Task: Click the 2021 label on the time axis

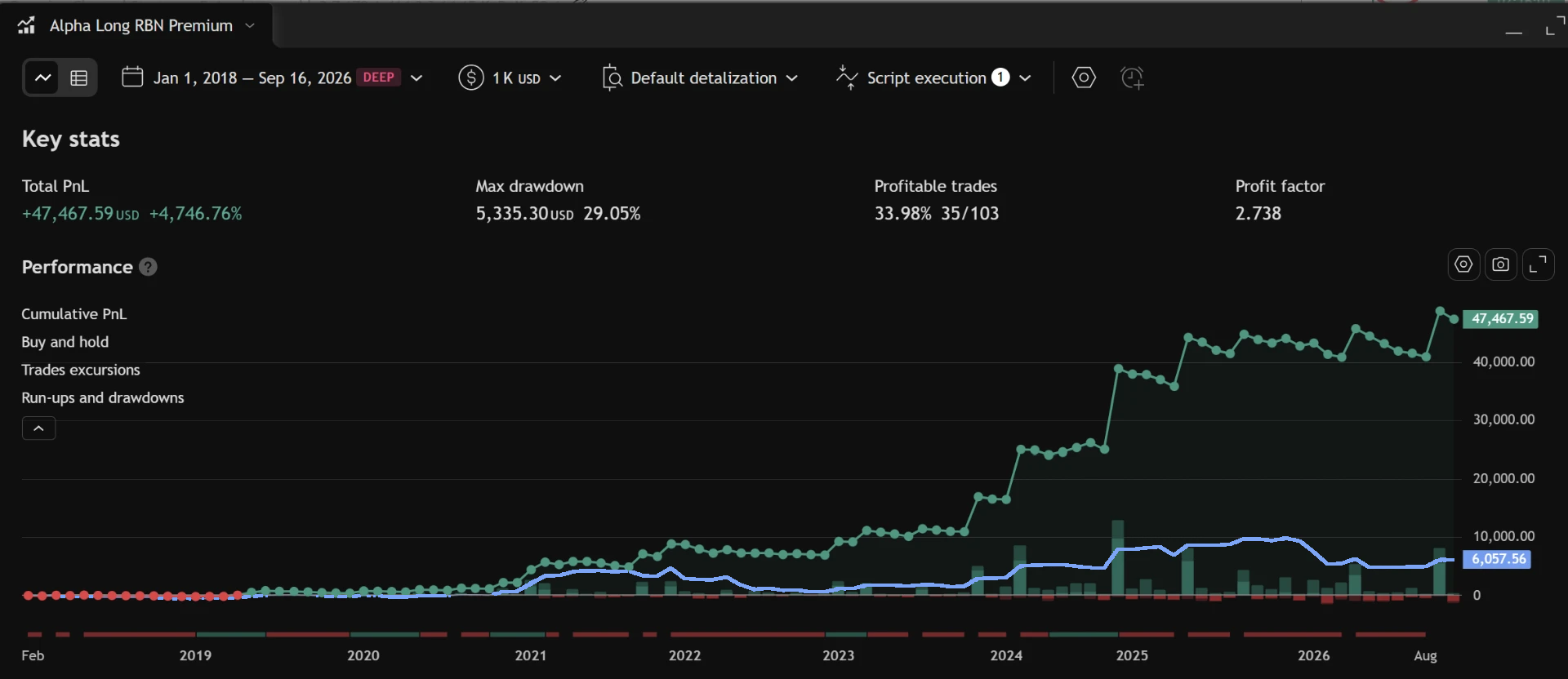Action: coord(531,655)
